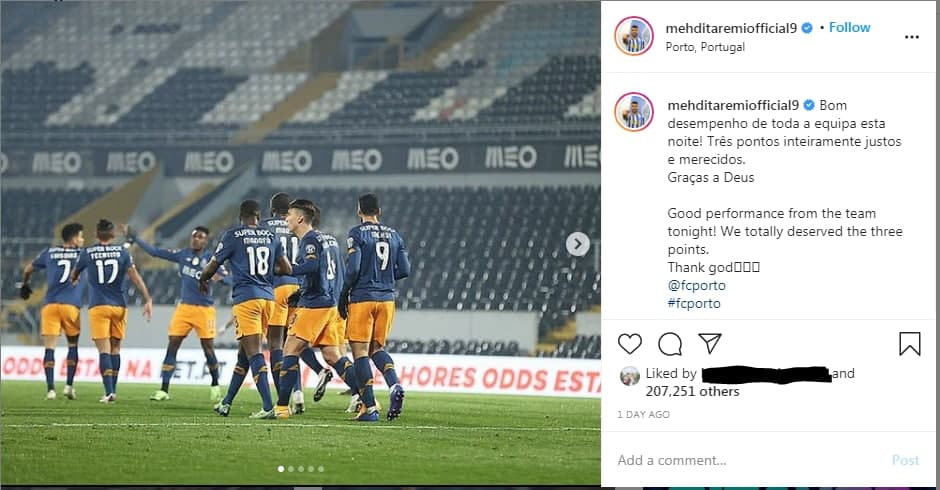Open the three-dot more options menu
The height and width of the screenshot is (490, 940).
pyautogui.click(x=912, y=37)
